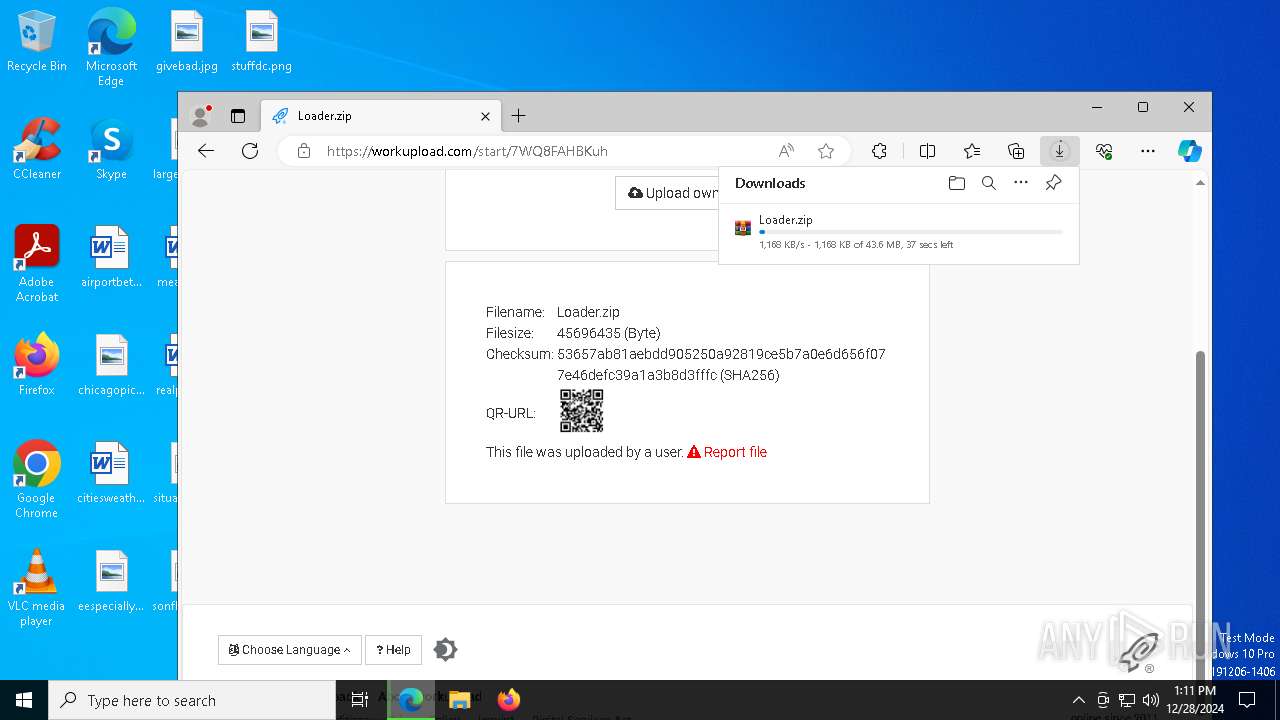
Task: Select the givebad.jpg desktop file
Action: coord(187,41)
